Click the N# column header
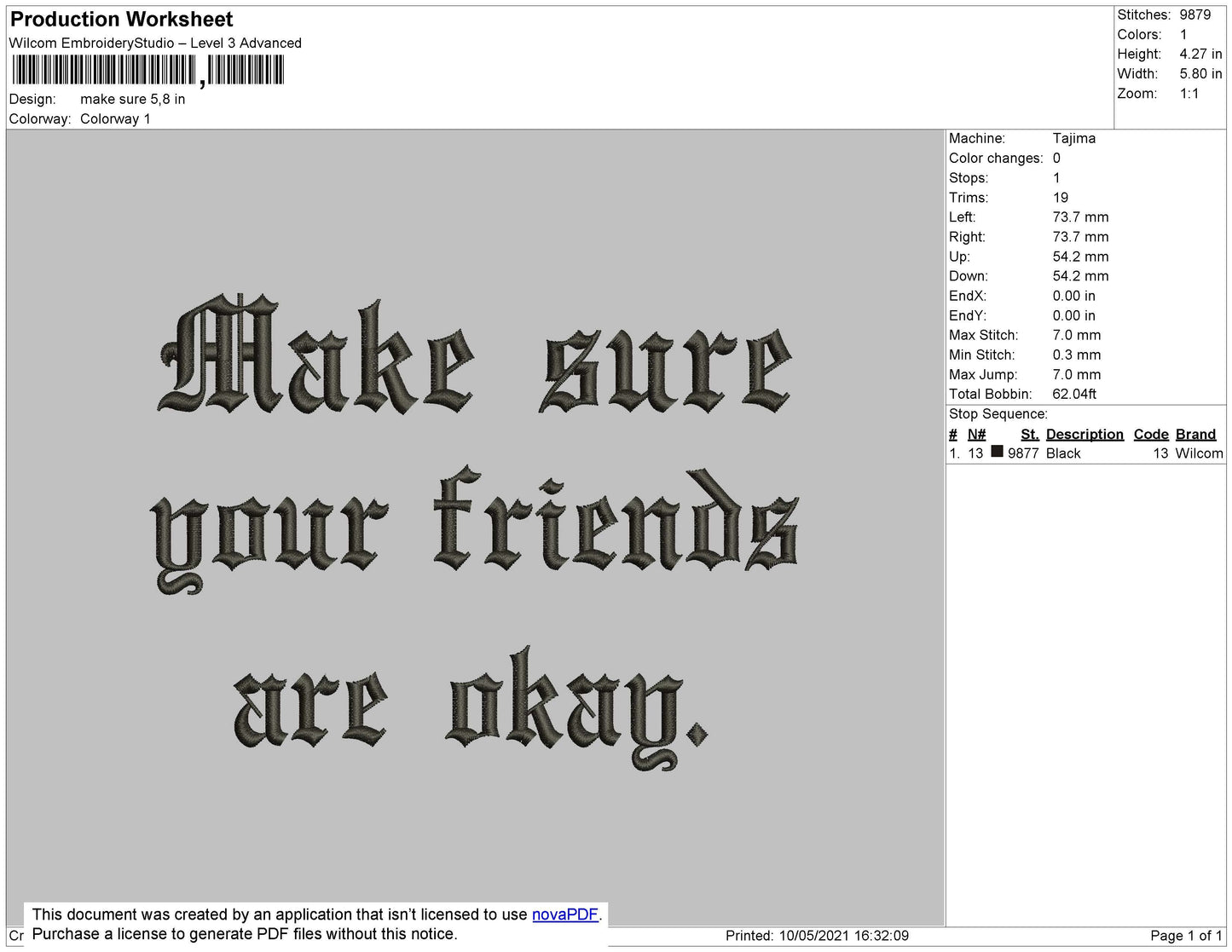Viewport: 1232px width, 952px height. pos(976,434)
